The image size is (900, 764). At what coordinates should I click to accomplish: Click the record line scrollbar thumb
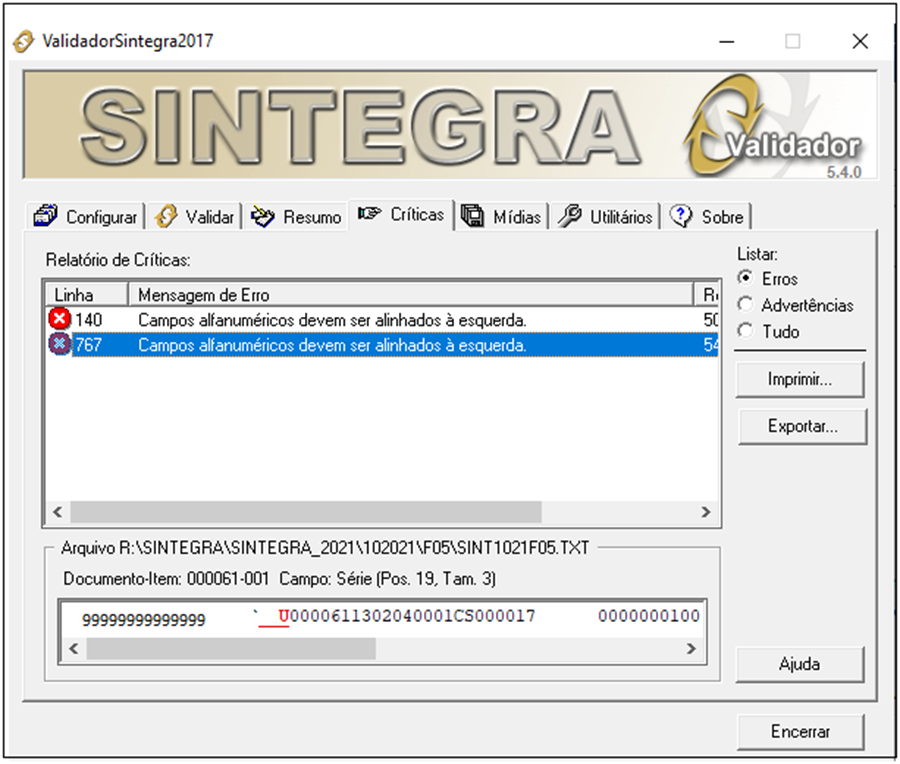tap(231, 649)
